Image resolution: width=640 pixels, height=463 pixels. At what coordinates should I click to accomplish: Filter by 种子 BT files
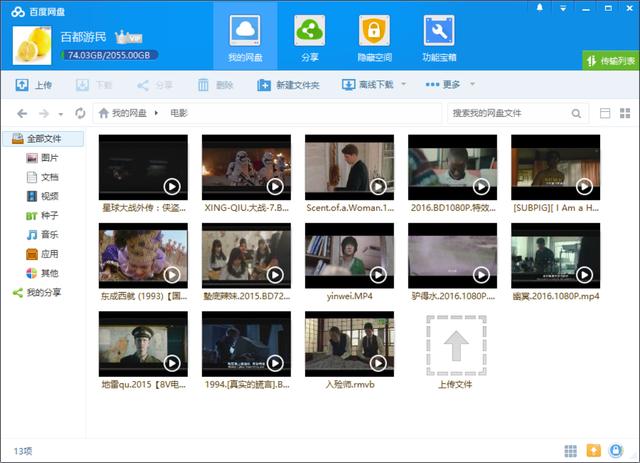click(x=42, y=215)
